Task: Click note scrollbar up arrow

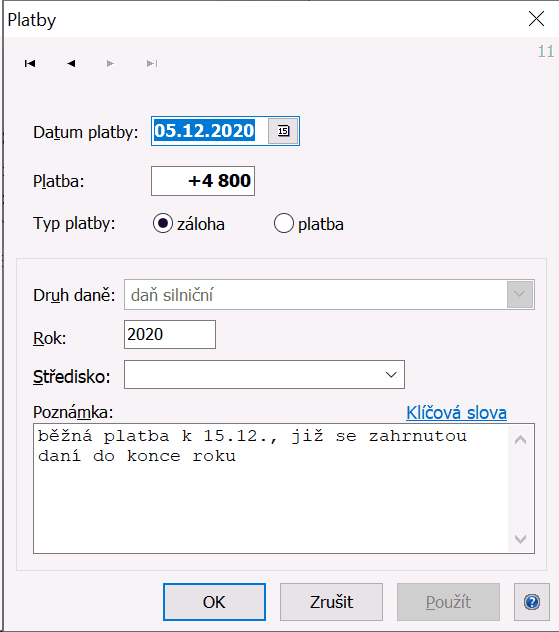Action: click(x=521, y=439)
